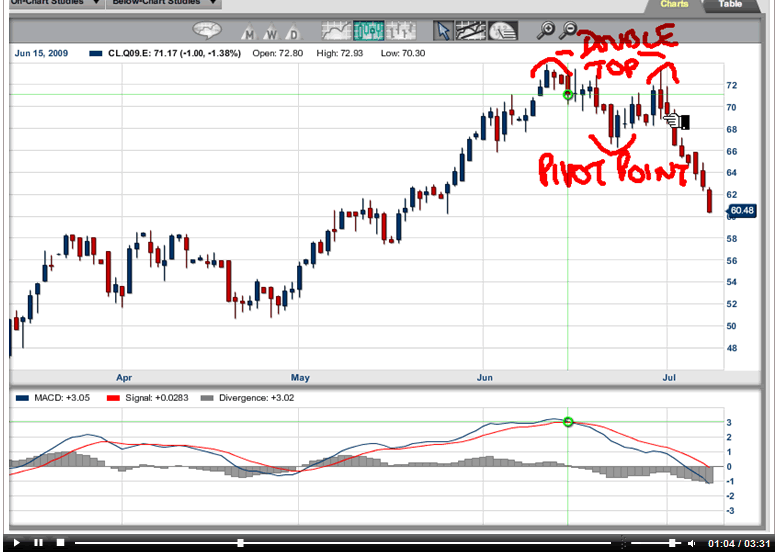The height and width of the screenshot is (557, 777).
Task: Select the arrow pointer tool
Action: (x=443, y=31)
